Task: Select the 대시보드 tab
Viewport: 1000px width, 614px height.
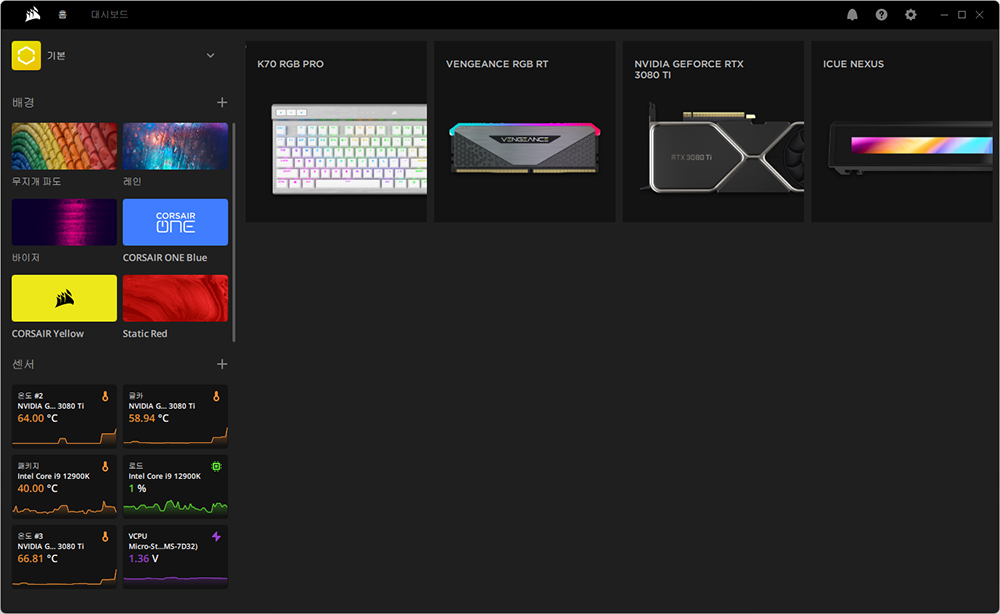Action: click(x=109, y=15)
